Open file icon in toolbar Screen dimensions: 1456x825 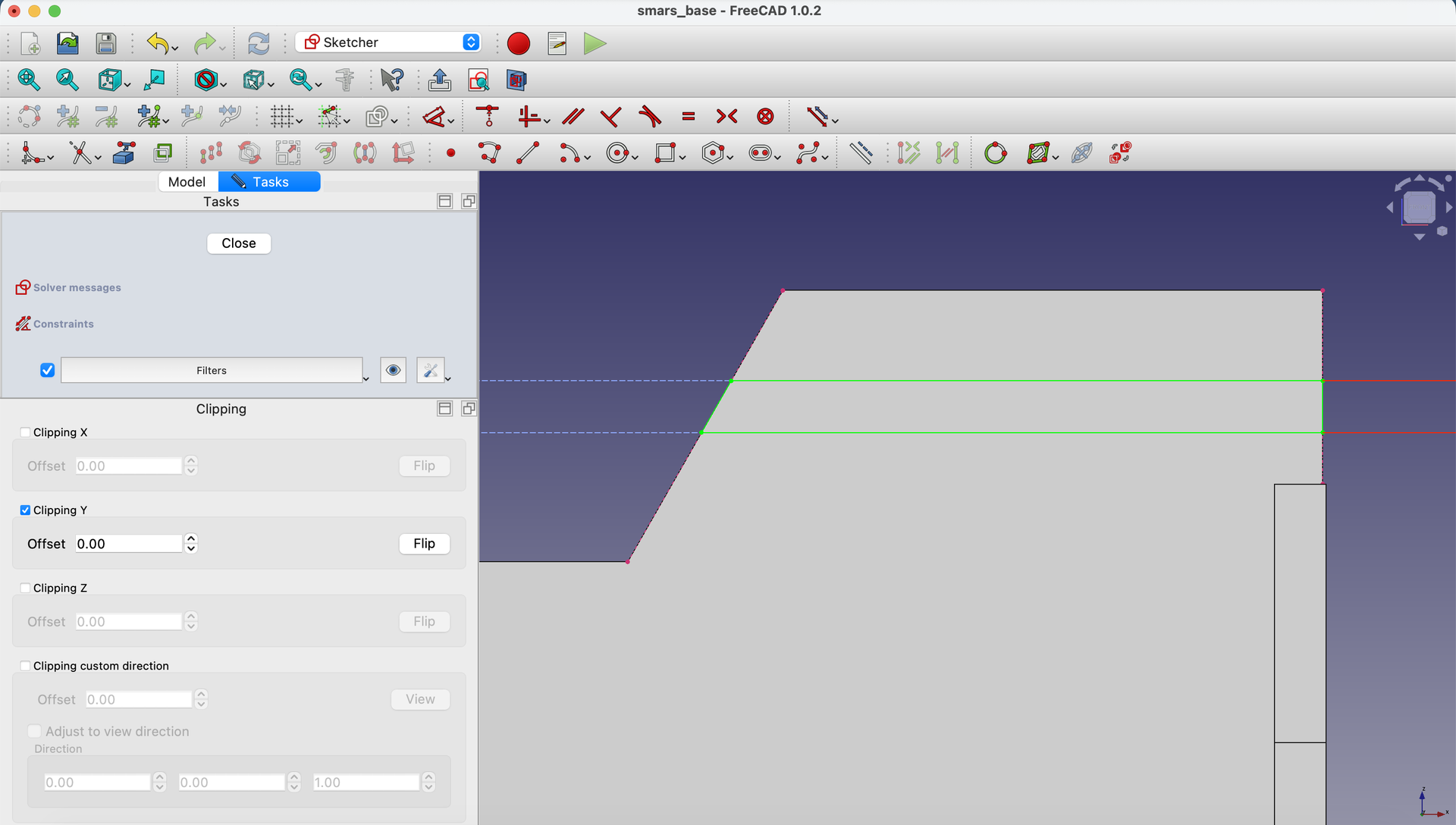pyautogui.click(x=67, y=43)
